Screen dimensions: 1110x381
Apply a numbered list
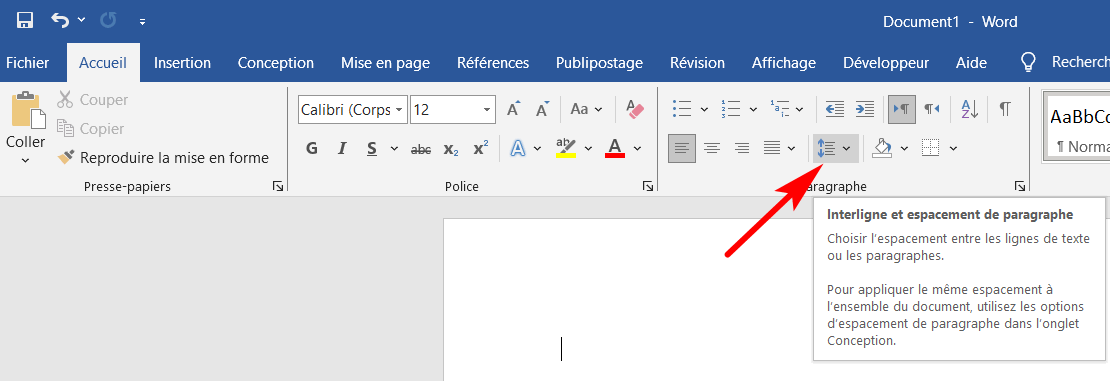731,109
